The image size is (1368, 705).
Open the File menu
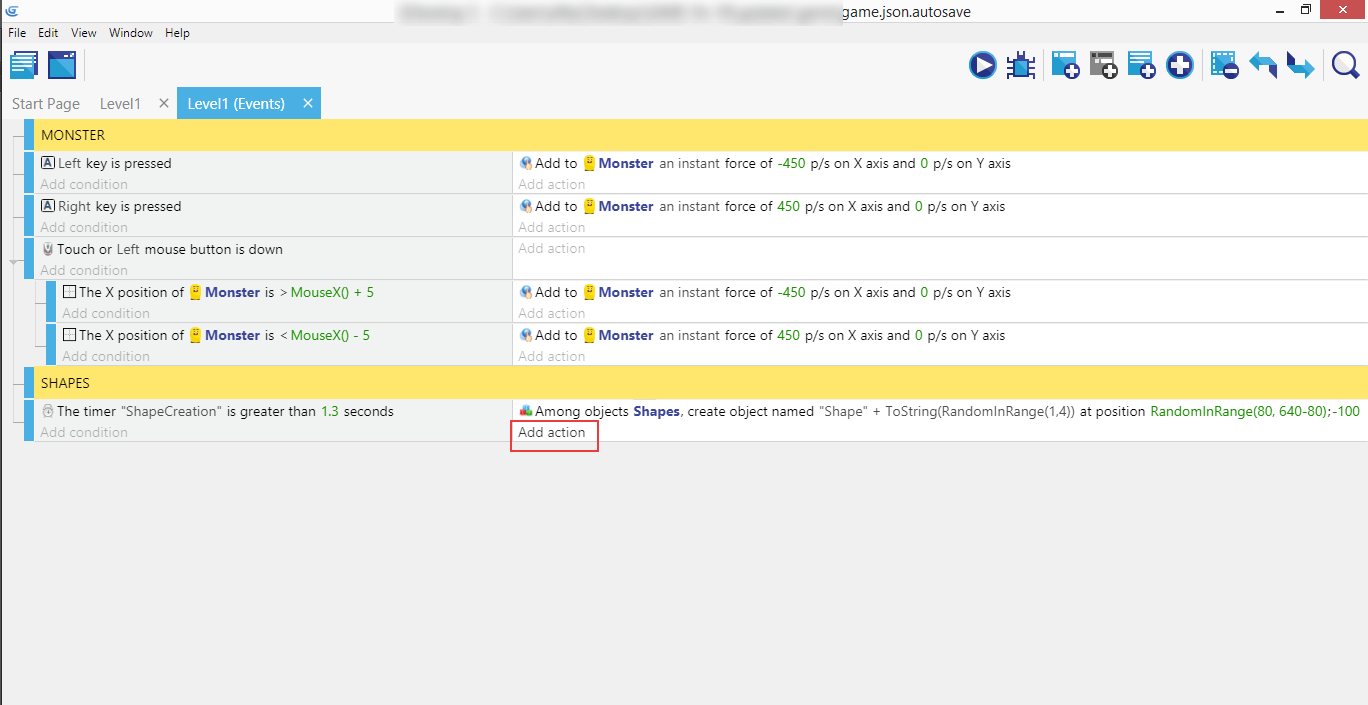point(18,33)
